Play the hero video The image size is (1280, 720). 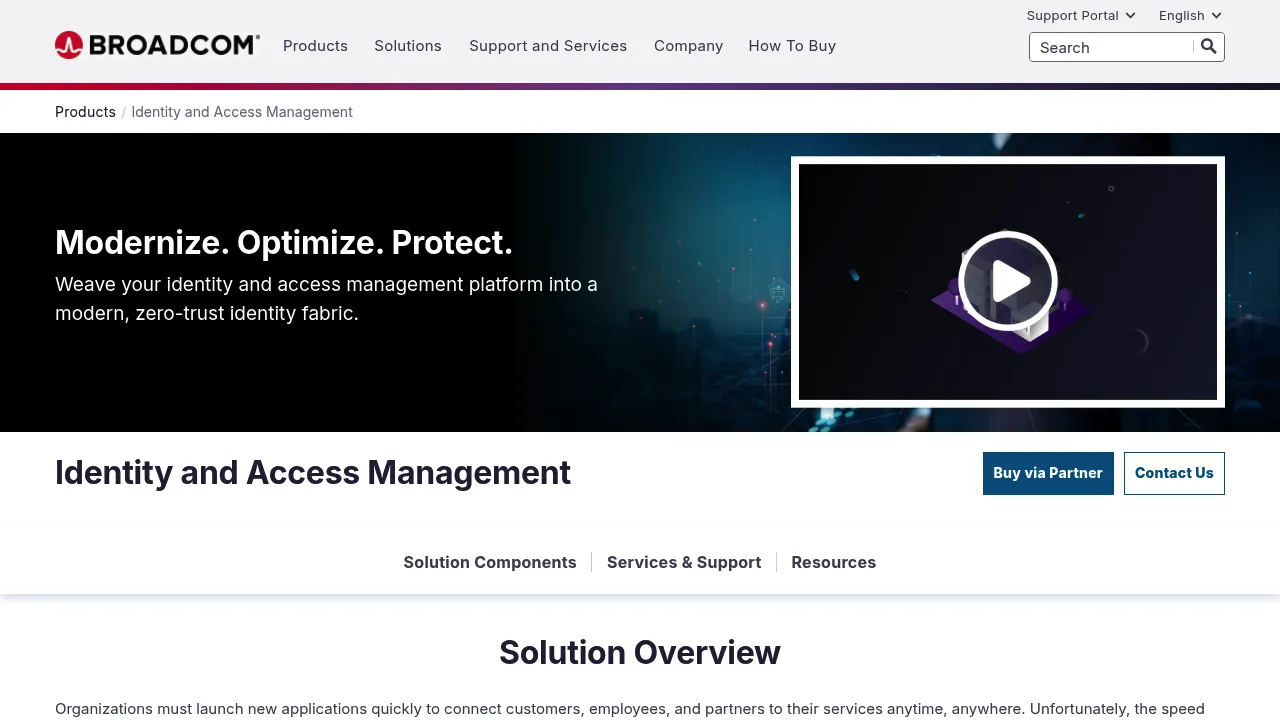(1008, 281)
